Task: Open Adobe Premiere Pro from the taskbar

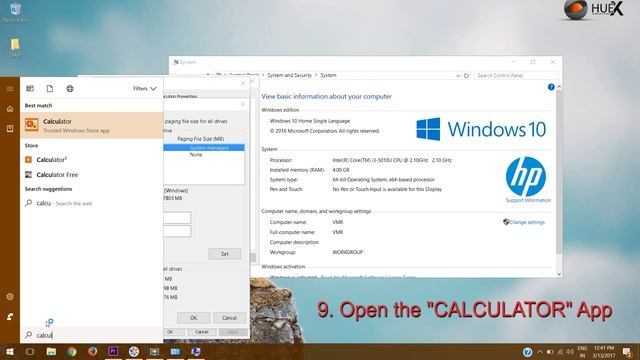Action: [113, 351]
